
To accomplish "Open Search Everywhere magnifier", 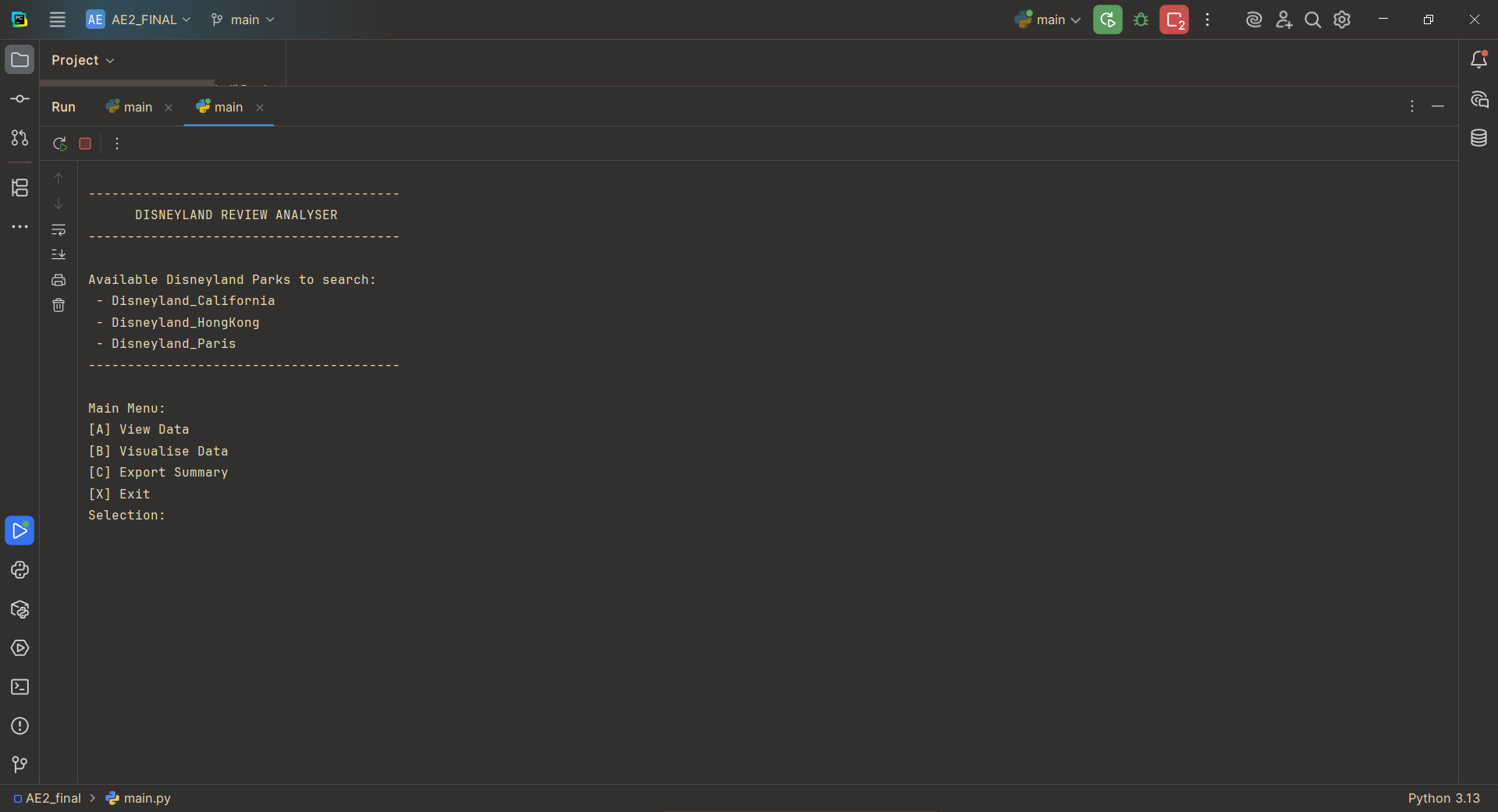I will coord(1313,20).
